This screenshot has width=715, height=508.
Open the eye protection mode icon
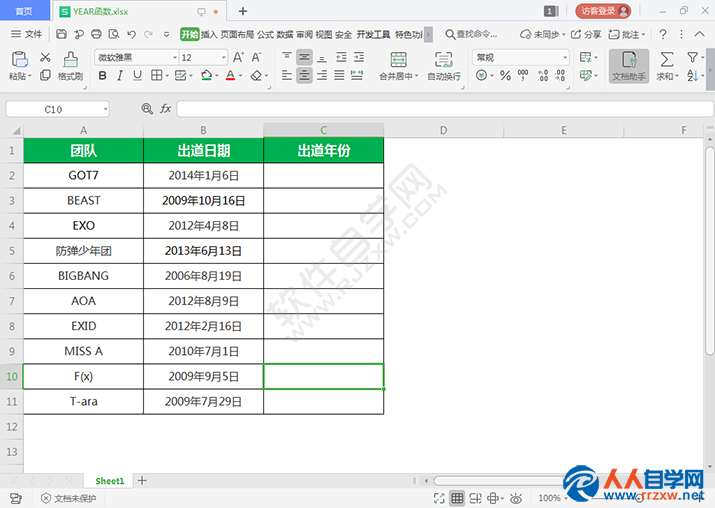point(516,498)
